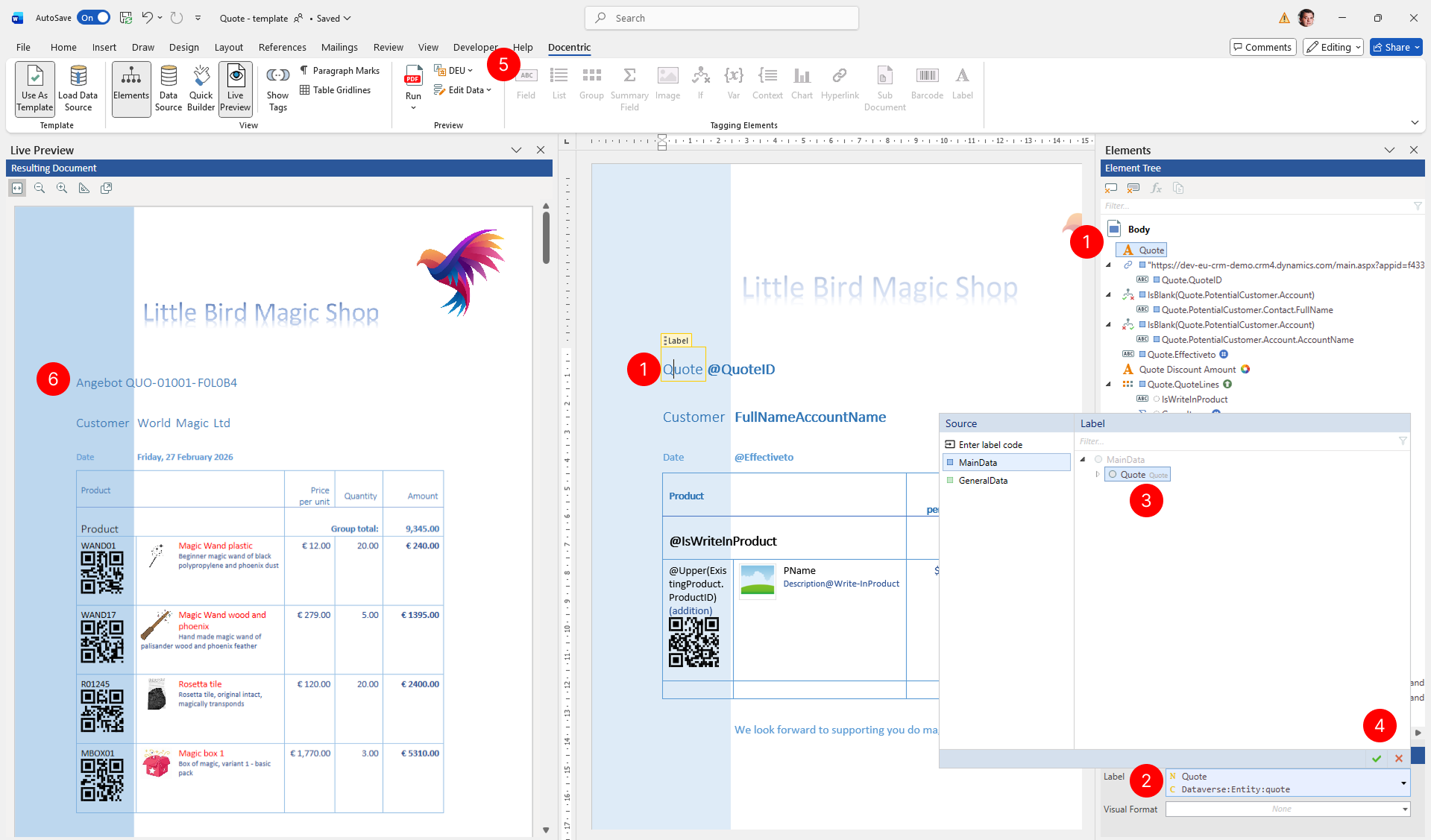Toggle Table Gridlines display
1431x840 pixels.
tap(336, 90)
